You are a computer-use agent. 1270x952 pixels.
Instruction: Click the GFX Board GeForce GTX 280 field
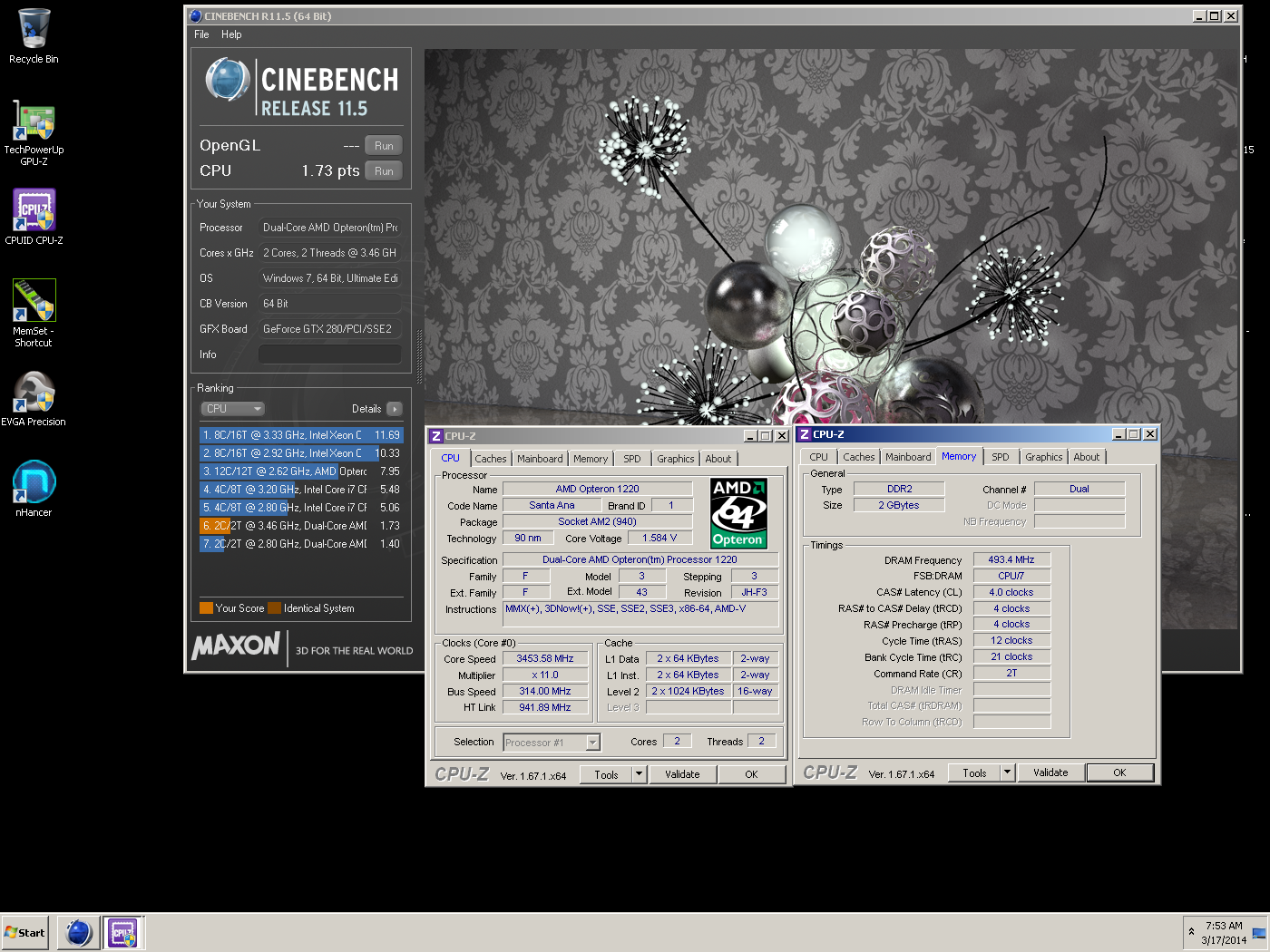[x=330, y=329]
